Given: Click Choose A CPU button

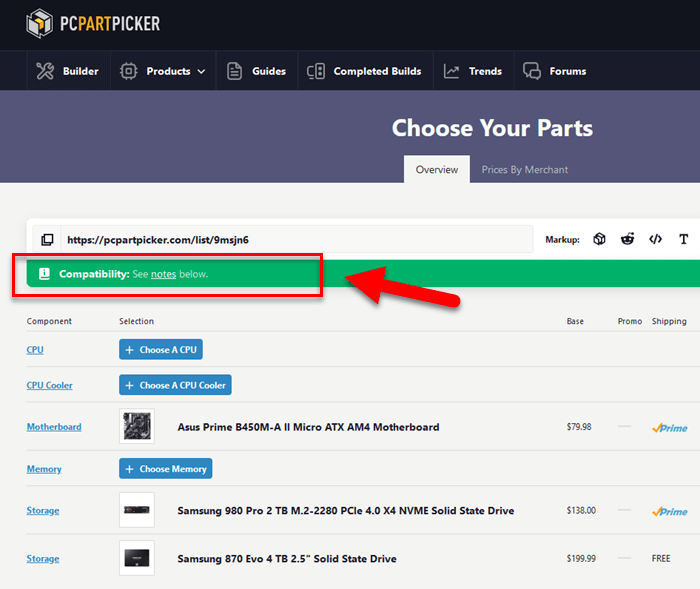Looking at the screenshot, I should 161,349.
